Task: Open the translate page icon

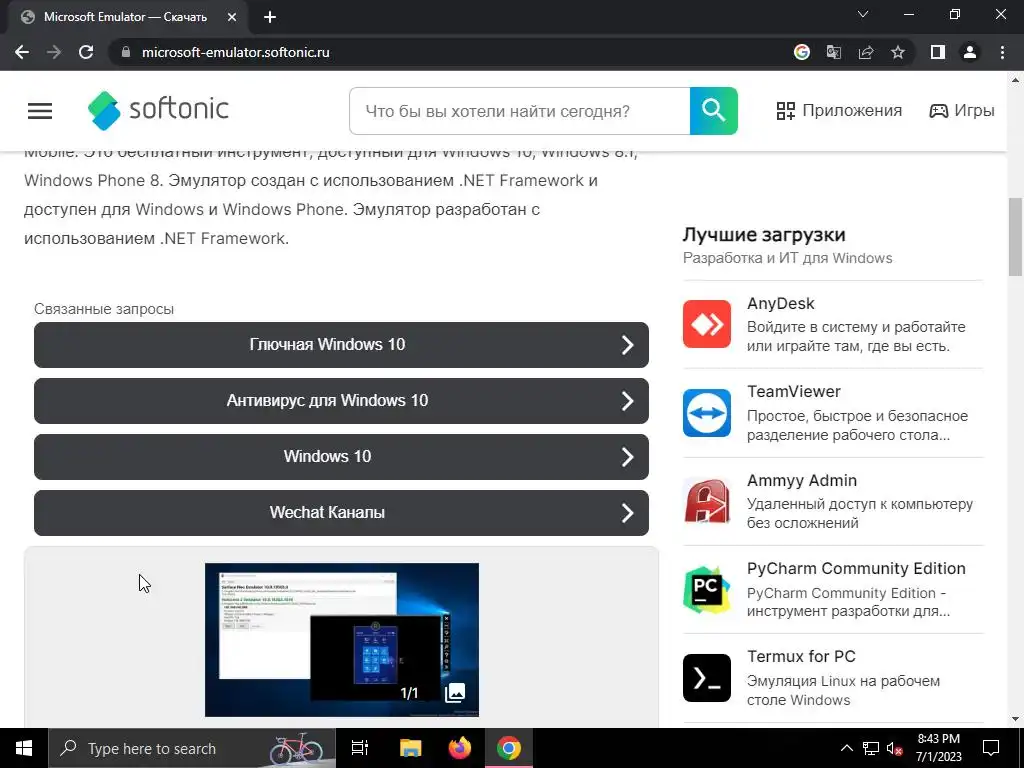Action: 834,52
